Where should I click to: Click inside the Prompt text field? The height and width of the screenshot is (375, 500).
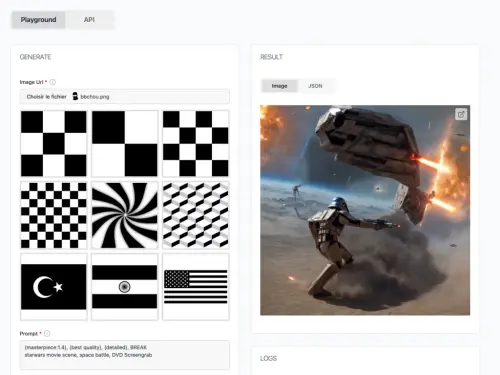(x=125, y=355)
